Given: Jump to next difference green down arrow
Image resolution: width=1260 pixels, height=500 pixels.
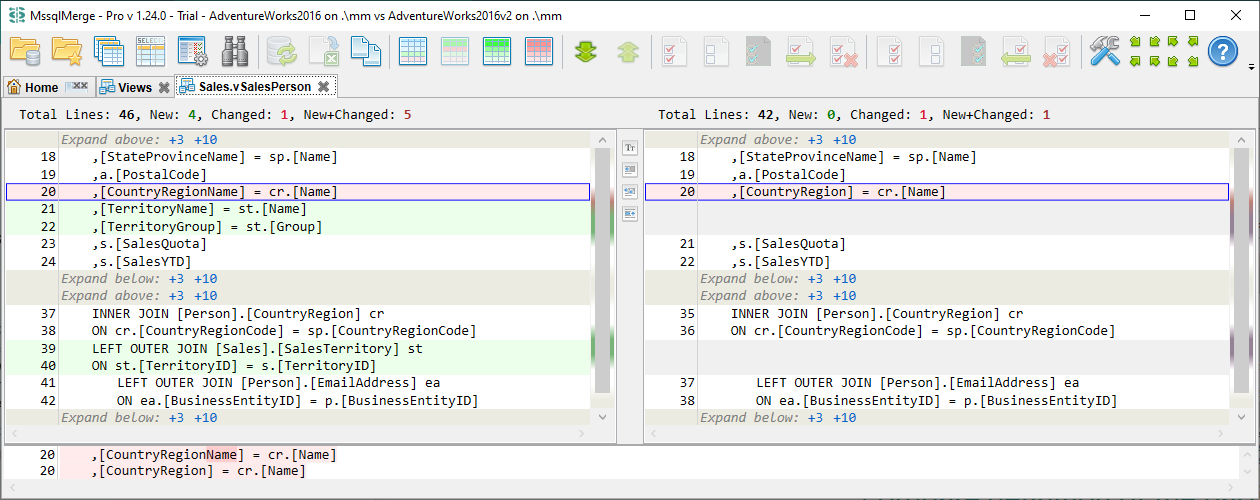Looking at the screenshot, I should coord(586,51).
